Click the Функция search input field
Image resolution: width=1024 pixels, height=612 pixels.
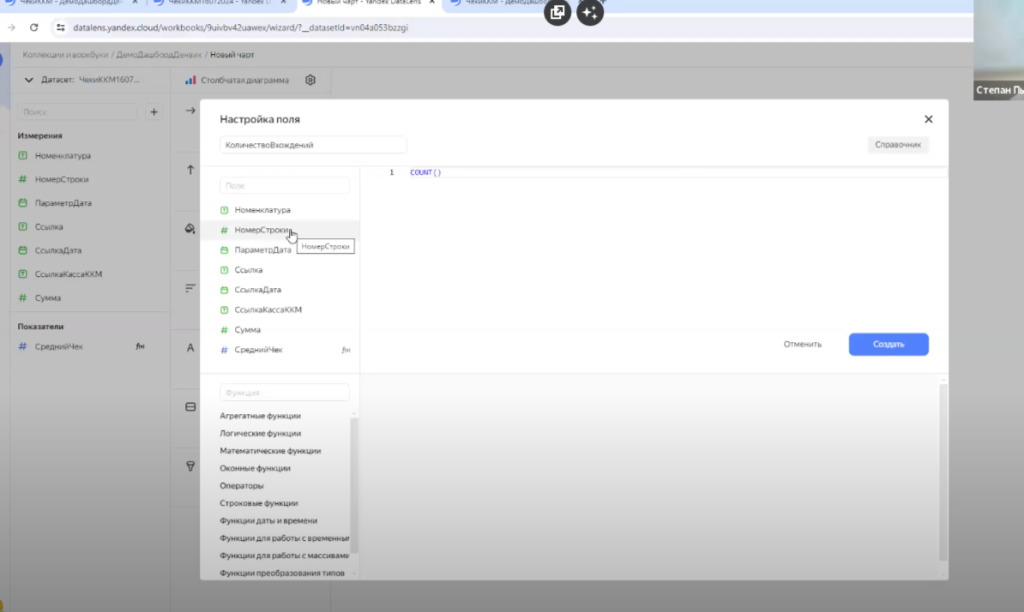(x=285, y=393)
